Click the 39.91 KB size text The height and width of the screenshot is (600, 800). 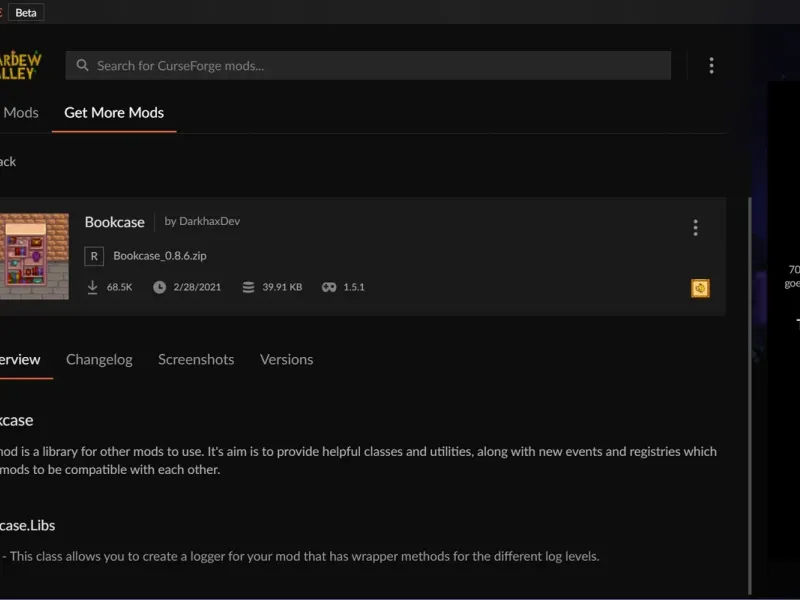tap(282, 287)
